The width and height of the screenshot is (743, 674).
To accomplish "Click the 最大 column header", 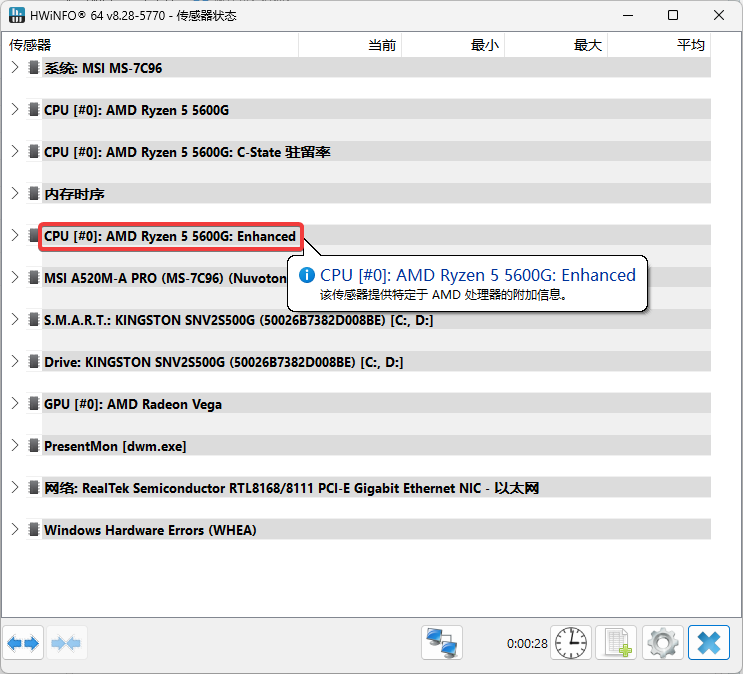I will [x=556, y=45].
